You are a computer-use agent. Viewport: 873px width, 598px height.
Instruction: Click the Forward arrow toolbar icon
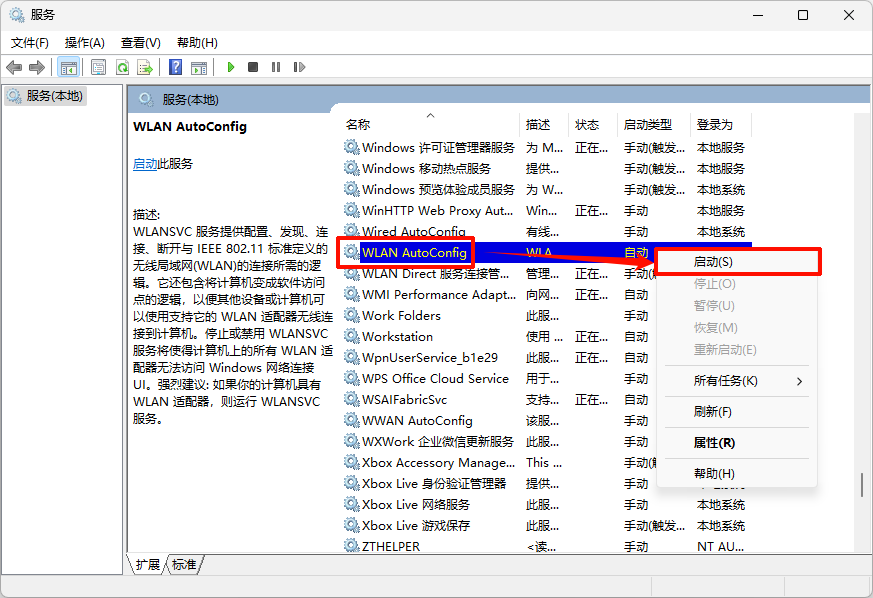[37, 67]
